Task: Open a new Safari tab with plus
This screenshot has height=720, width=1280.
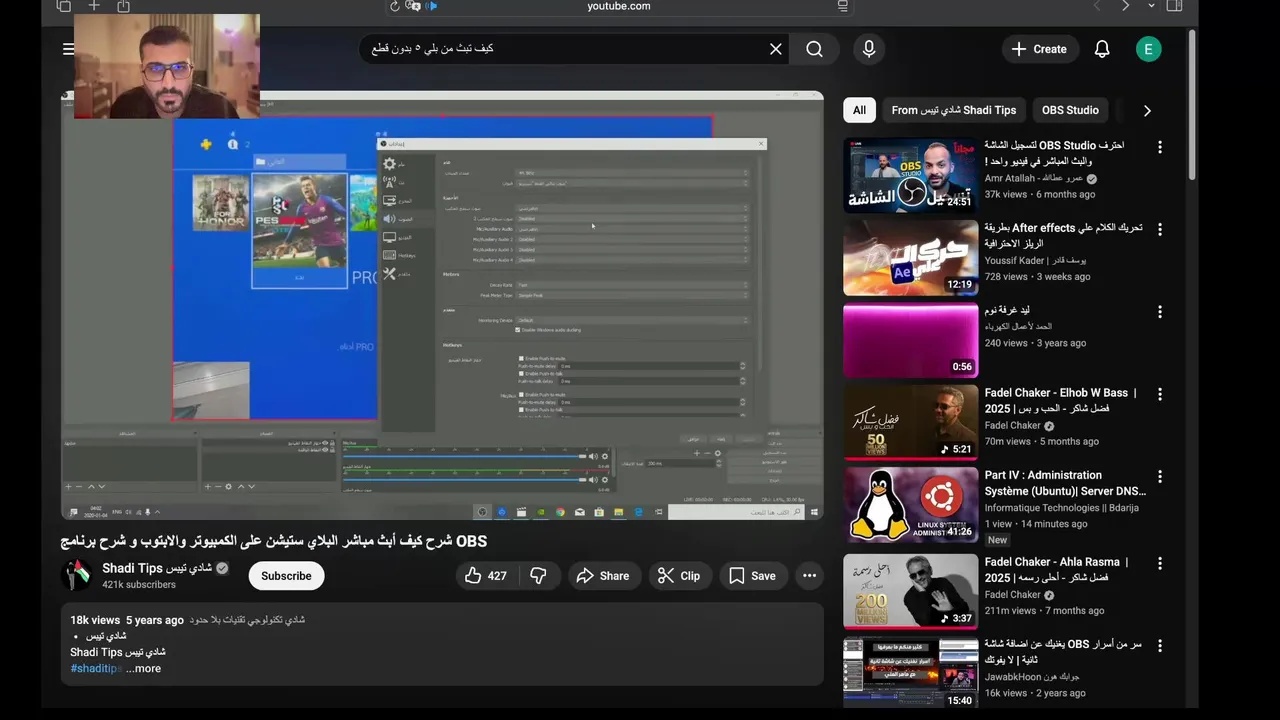Action: point(94,6)
